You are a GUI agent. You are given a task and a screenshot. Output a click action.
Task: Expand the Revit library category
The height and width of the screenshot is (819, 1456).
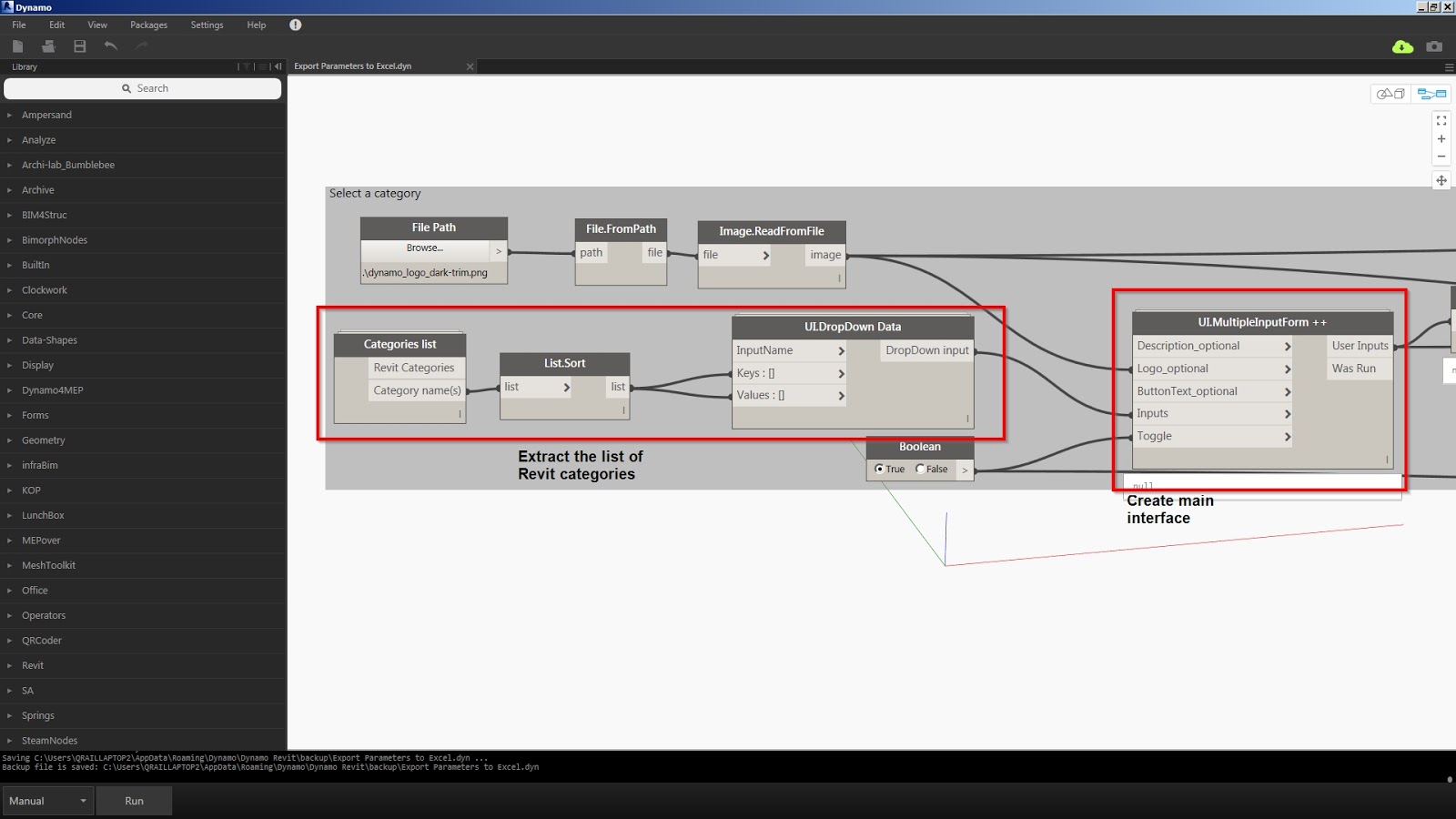33,665
